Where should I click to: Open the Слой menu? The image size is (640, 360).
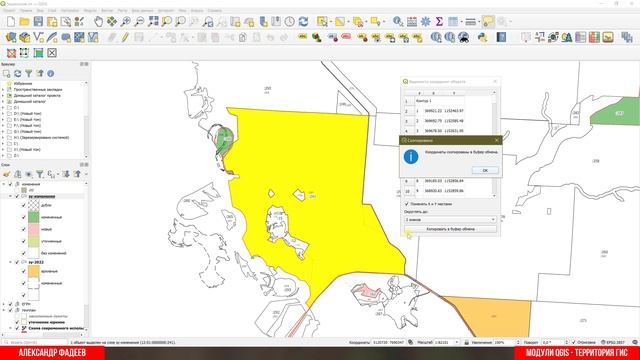point(52,10)
